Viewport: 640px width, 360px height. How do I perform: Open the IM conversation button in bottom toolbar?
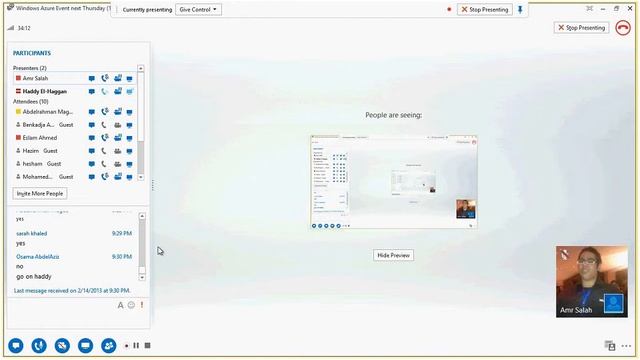coord(16,346)
